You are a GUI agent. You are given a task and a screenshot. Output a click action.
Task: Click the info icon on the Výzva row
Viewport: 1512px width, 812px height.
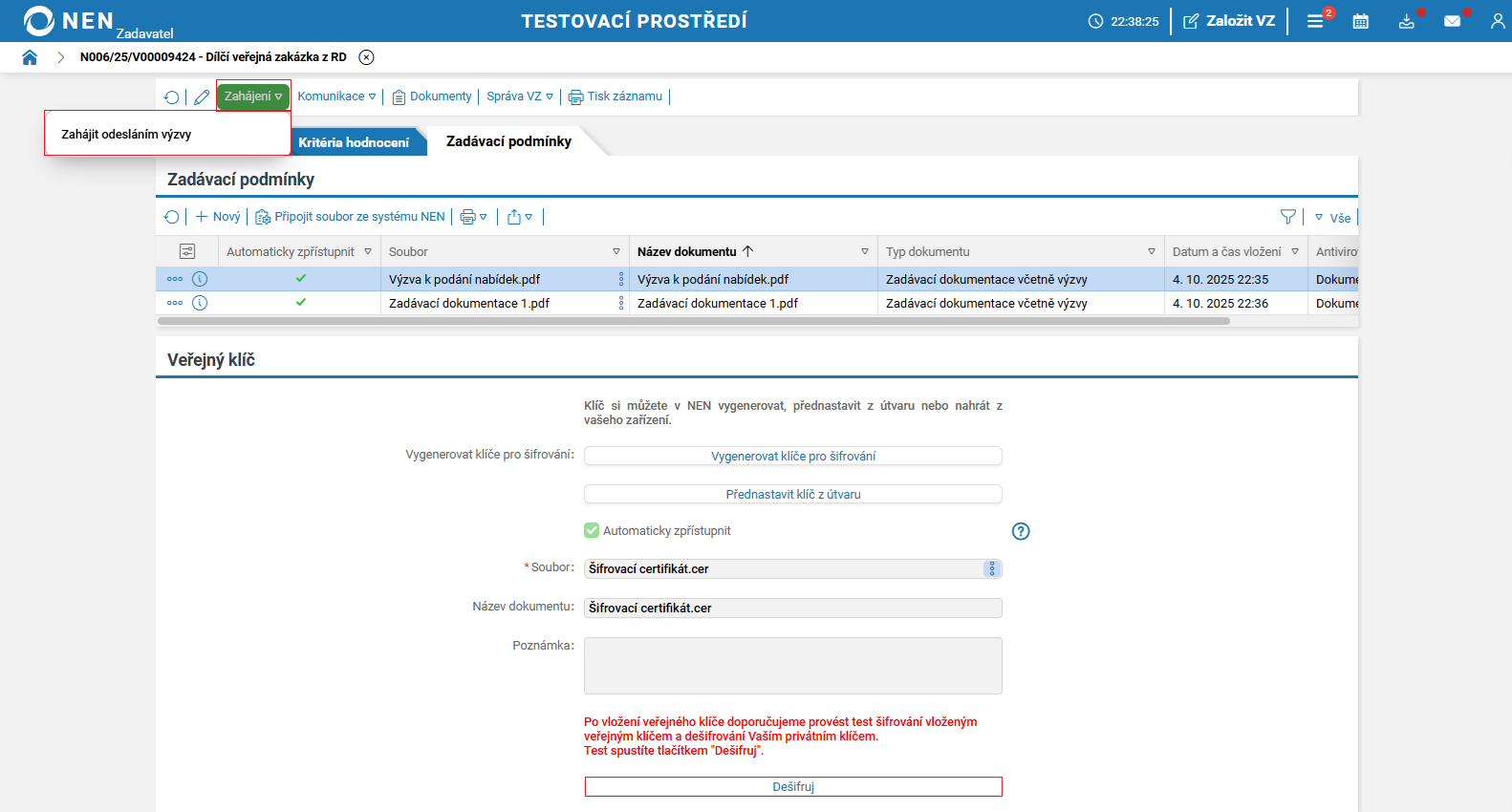pos(200,279)
